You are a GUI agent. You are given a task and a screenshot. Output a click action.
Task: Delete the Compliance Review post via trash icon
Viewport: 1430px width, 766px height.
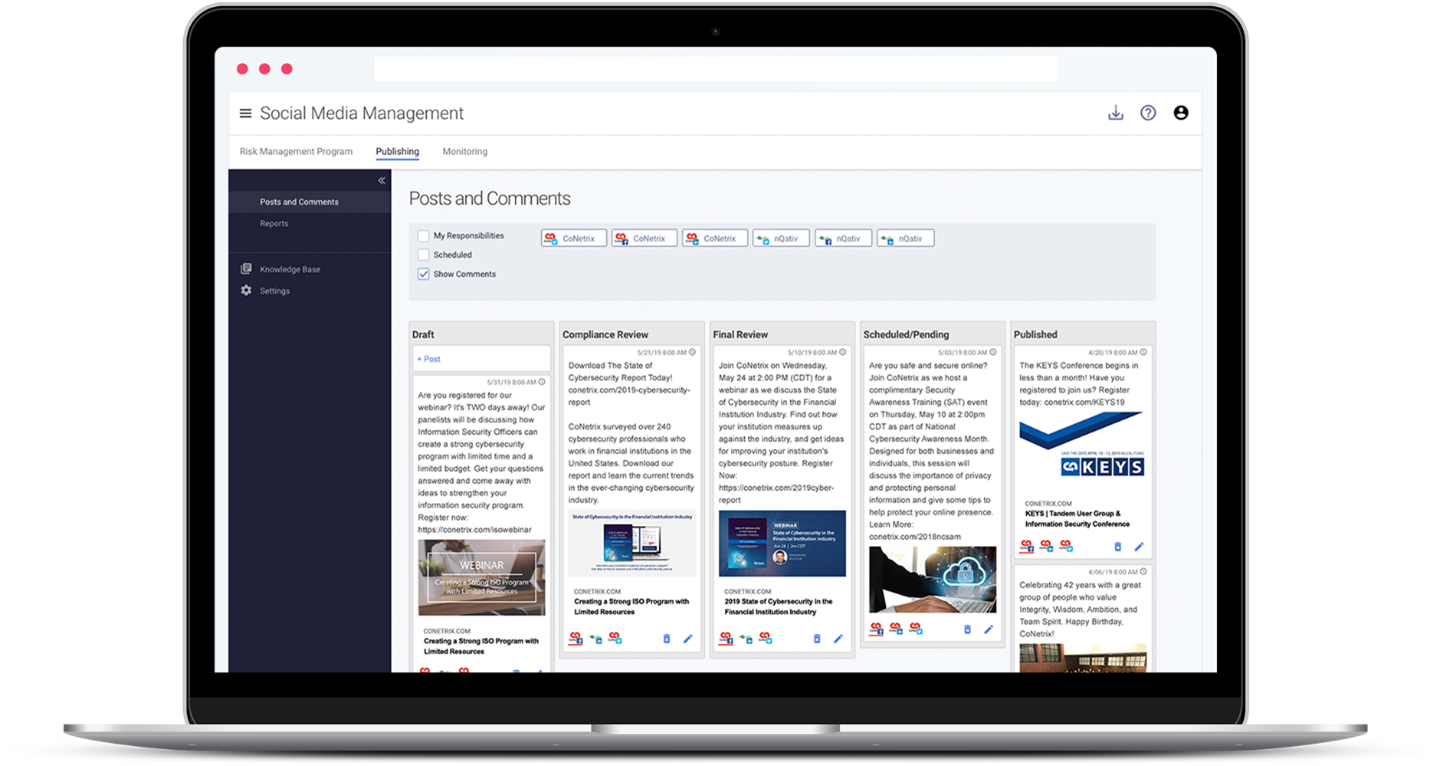pos(666,638)
